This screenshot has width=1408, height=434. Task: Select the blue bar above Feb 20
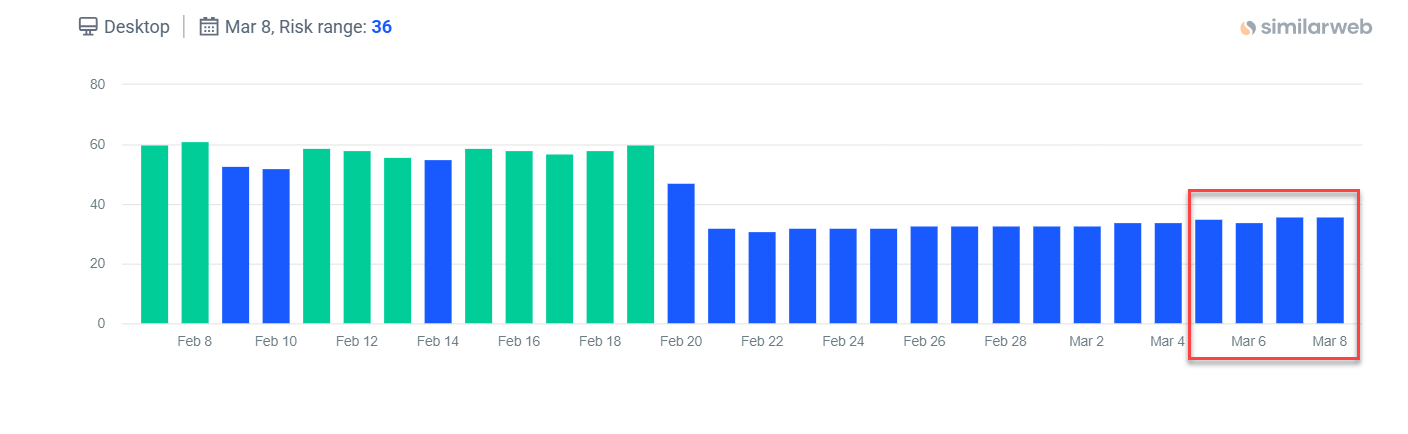click(681, 254)
